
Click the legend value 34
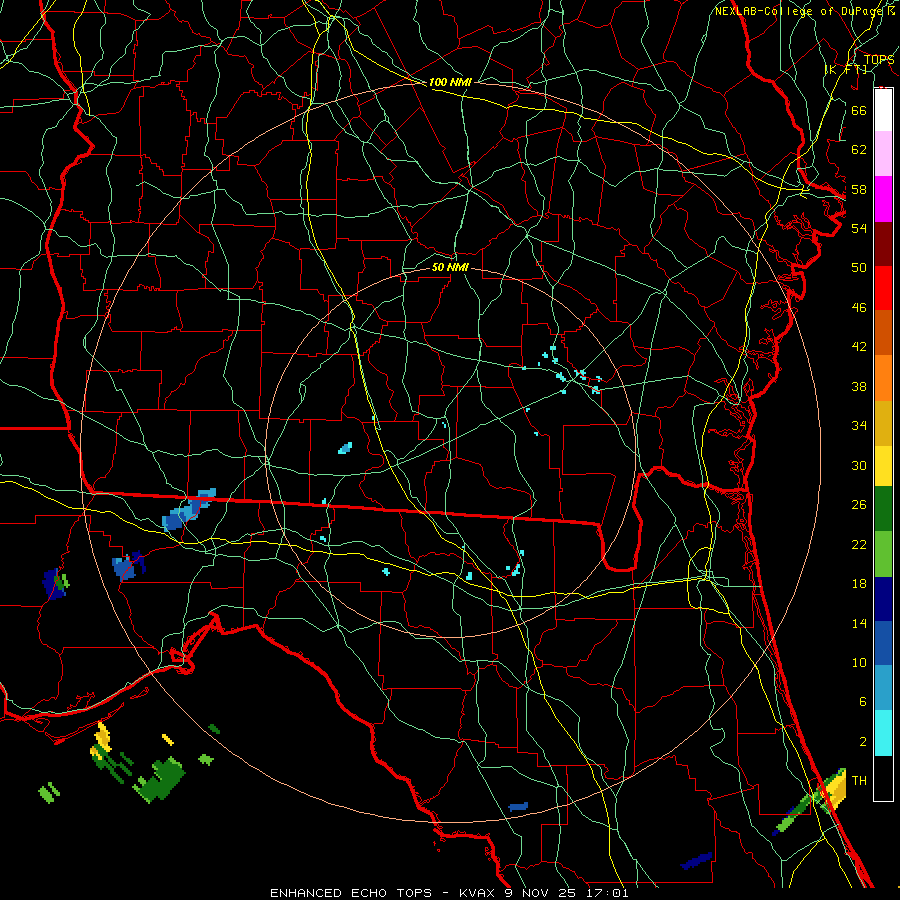[x=859, y=425]
